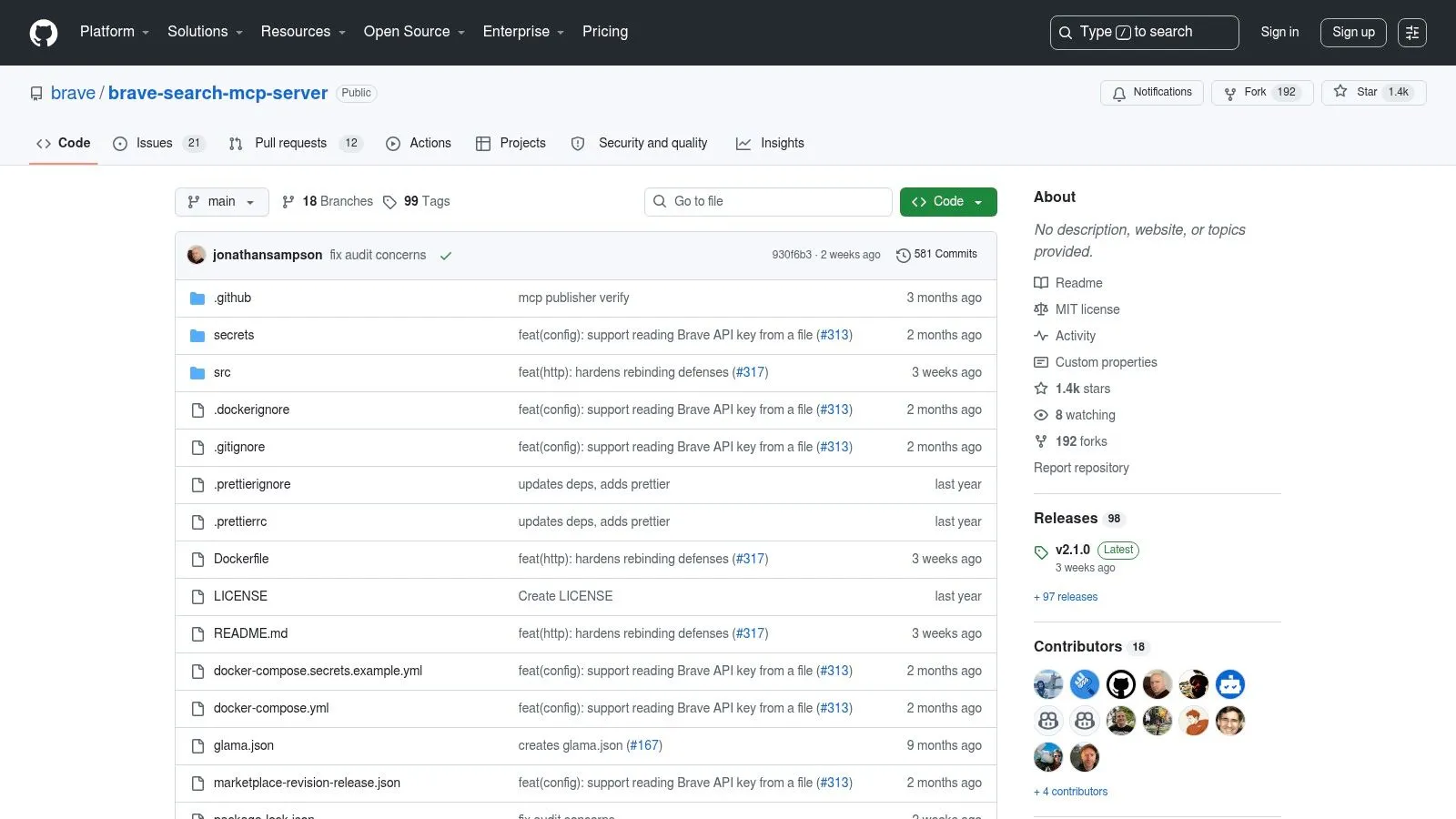The height and width of the screenshot is (819, 1456).
Task: Open the src folder icon
Action: point(197,373)
